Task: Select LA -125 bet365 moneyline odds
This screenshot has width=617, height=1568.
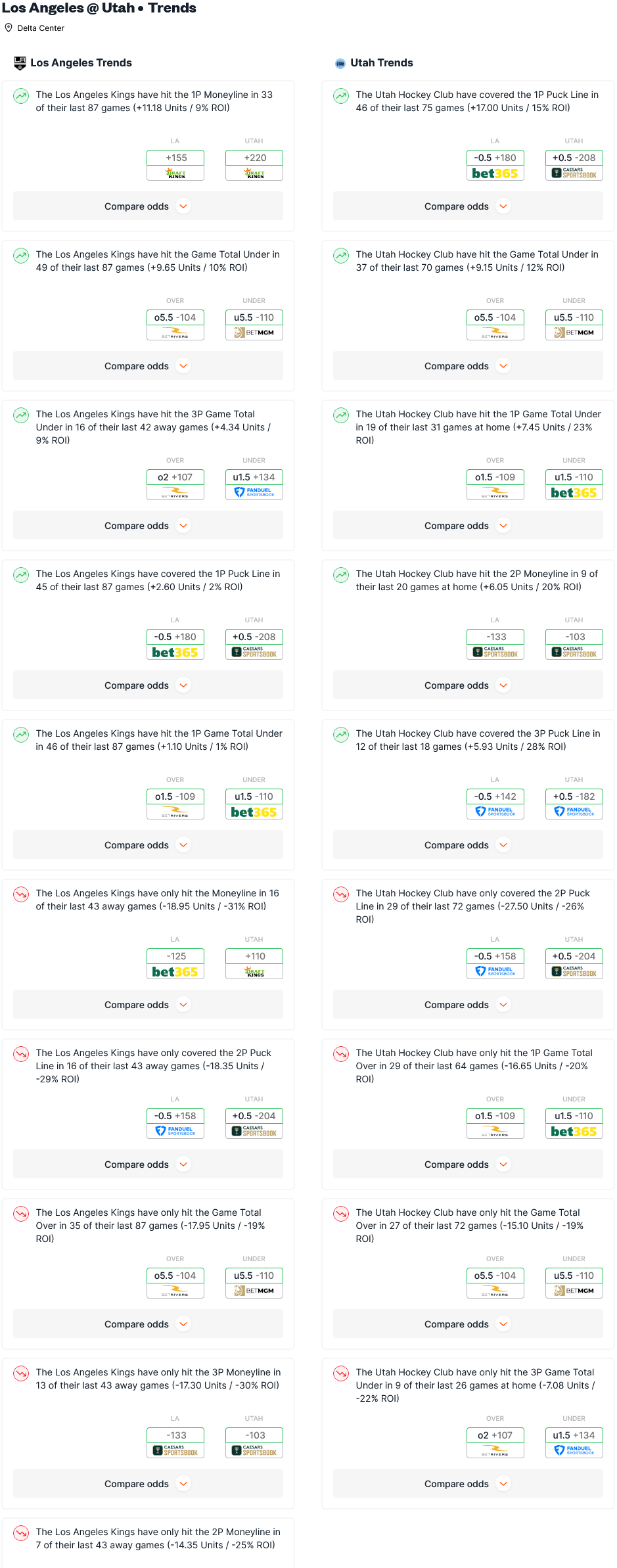Action: coord(175,963)
